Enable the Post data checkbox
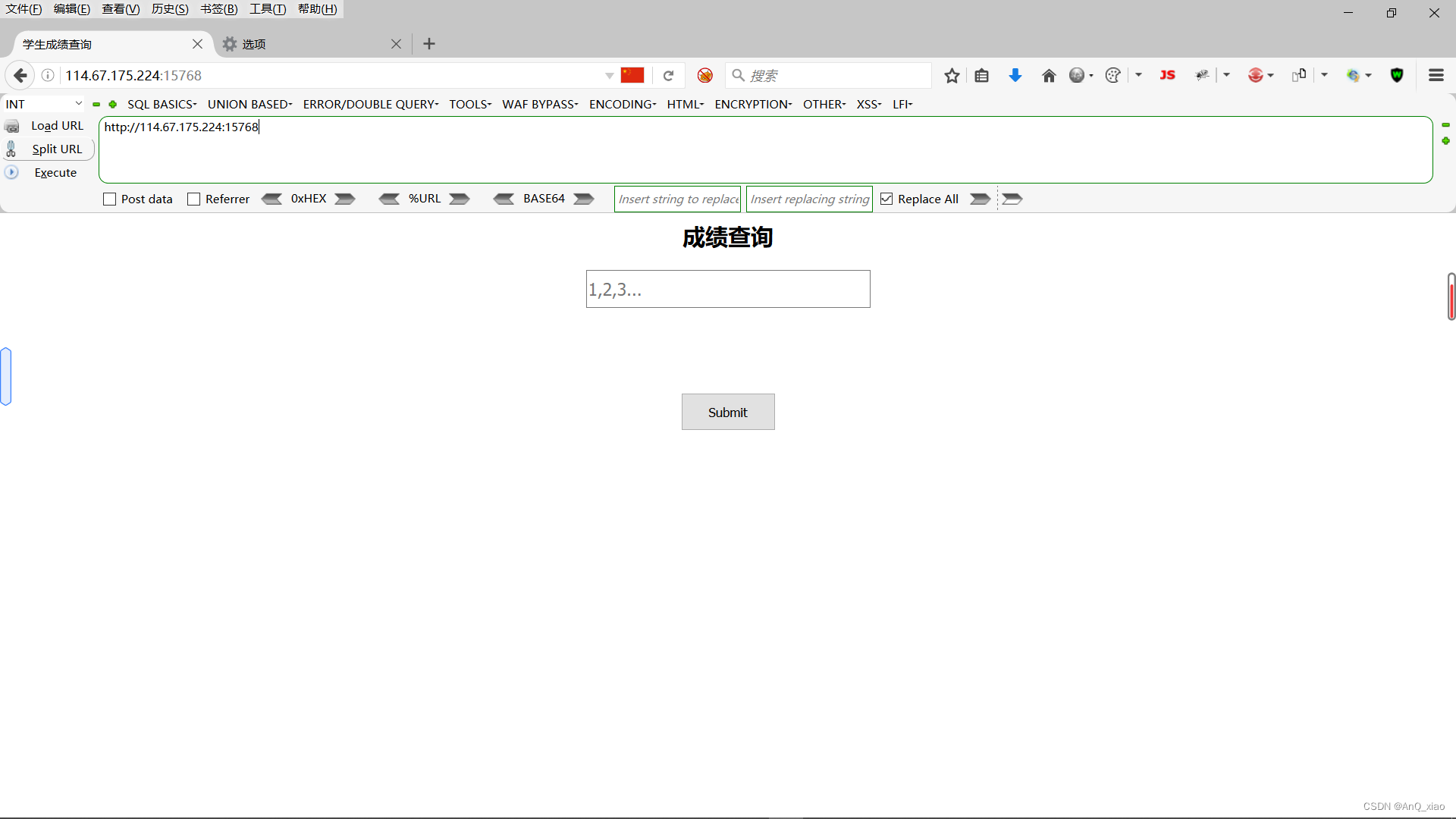Image resolution: width=1456 pixels, height=819 pixels. coord(110,199)
